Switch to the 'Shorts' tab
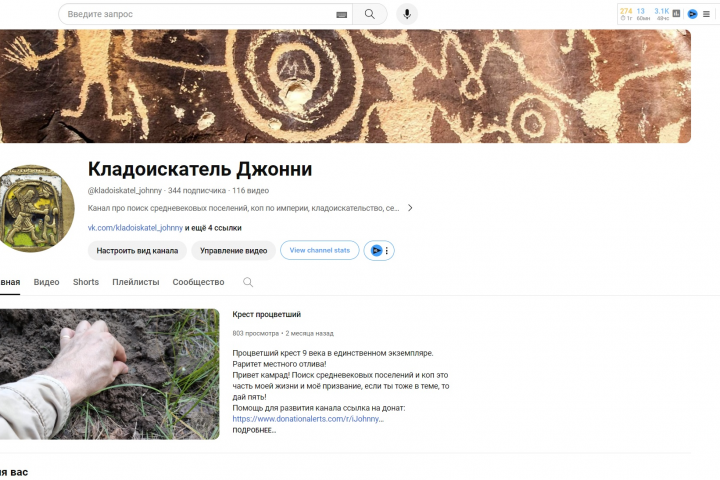The image size is (720, 480). tap(86, 282)
